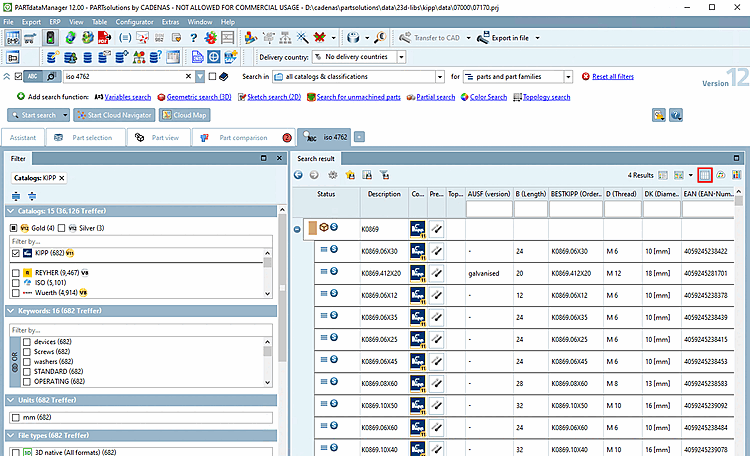Toggle the checkbox next to the book icon

pyautogui.click(x=212, y=76)
